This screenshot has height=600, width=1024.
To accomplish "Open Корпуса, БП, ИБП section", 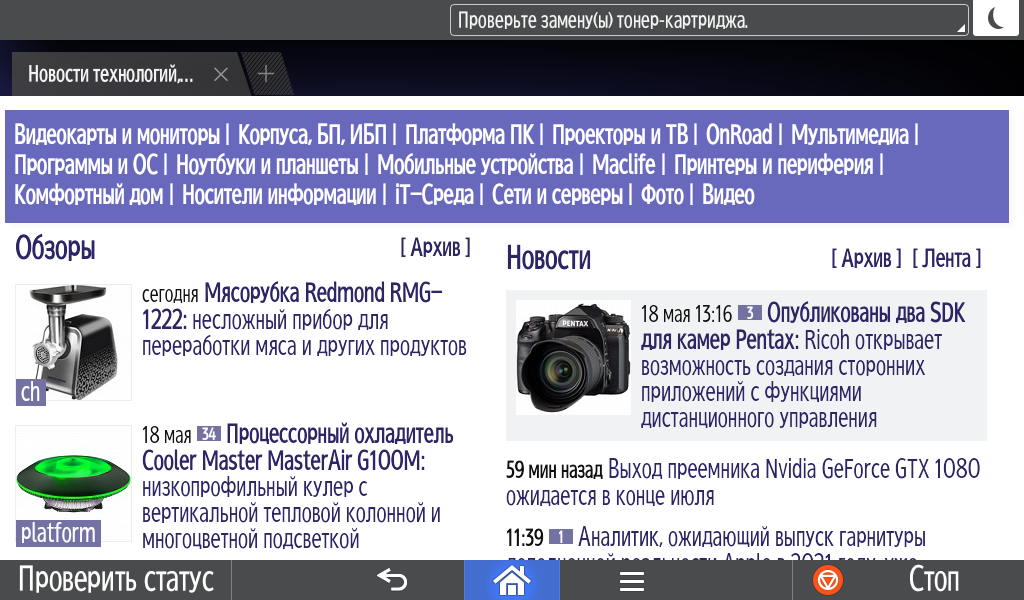I will click(x=312, y=135).
